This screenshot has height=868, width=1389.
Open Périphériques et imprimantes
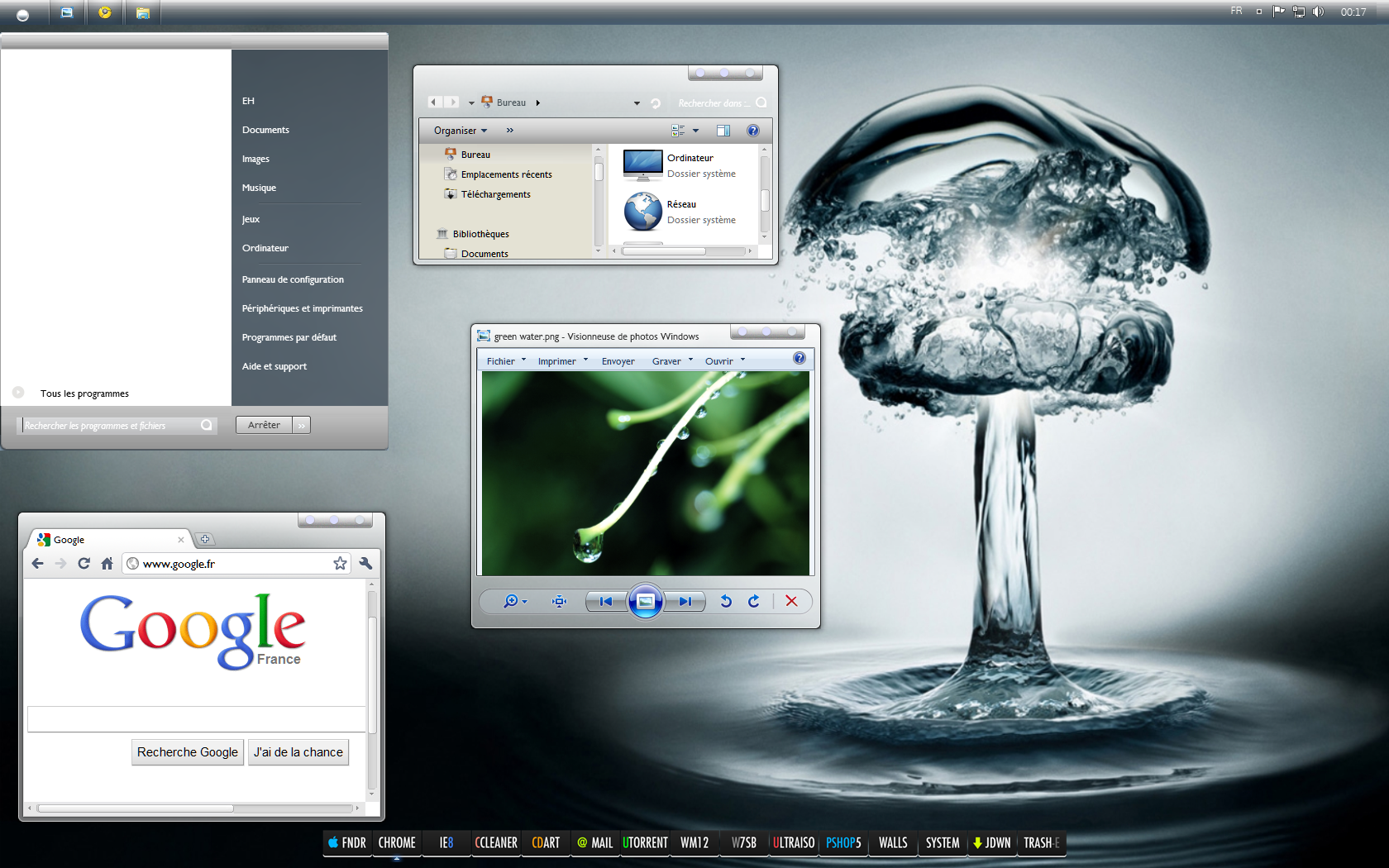[x=303, y=308]
